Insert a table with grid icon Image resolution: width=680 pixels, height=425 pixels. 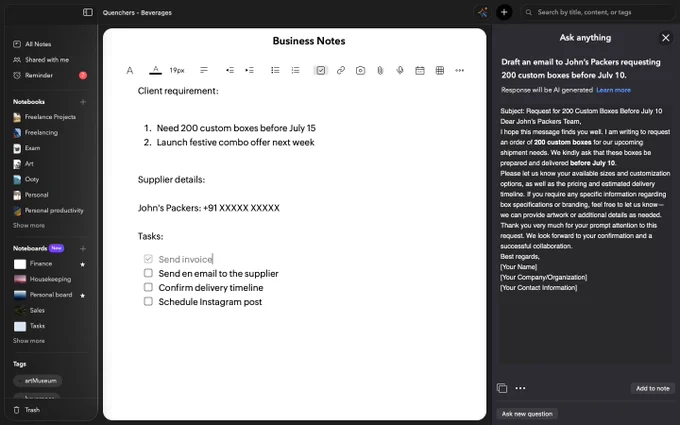tap(440, 70)
